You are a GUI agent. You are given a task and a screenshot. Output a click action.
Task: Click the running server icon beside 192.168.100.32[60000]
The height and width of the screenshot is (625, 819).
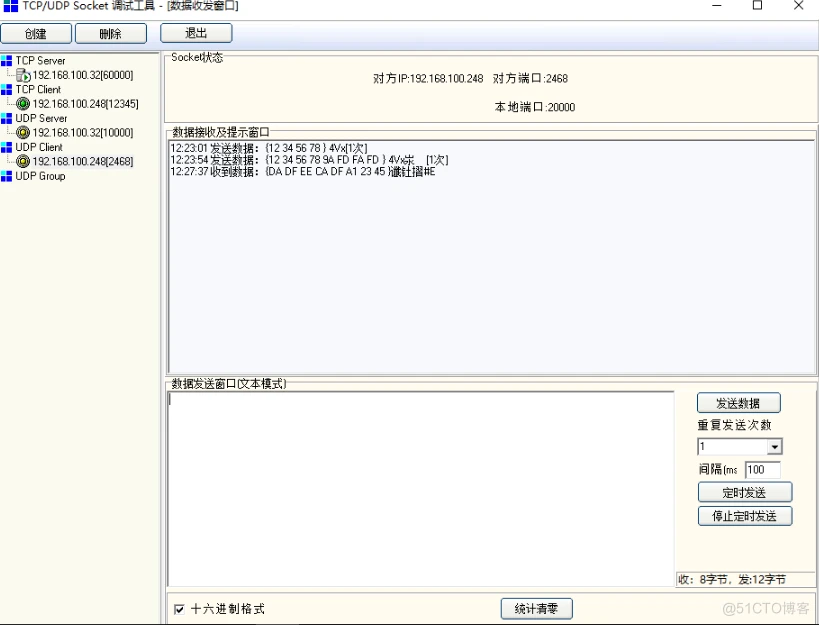pos(22,75)
